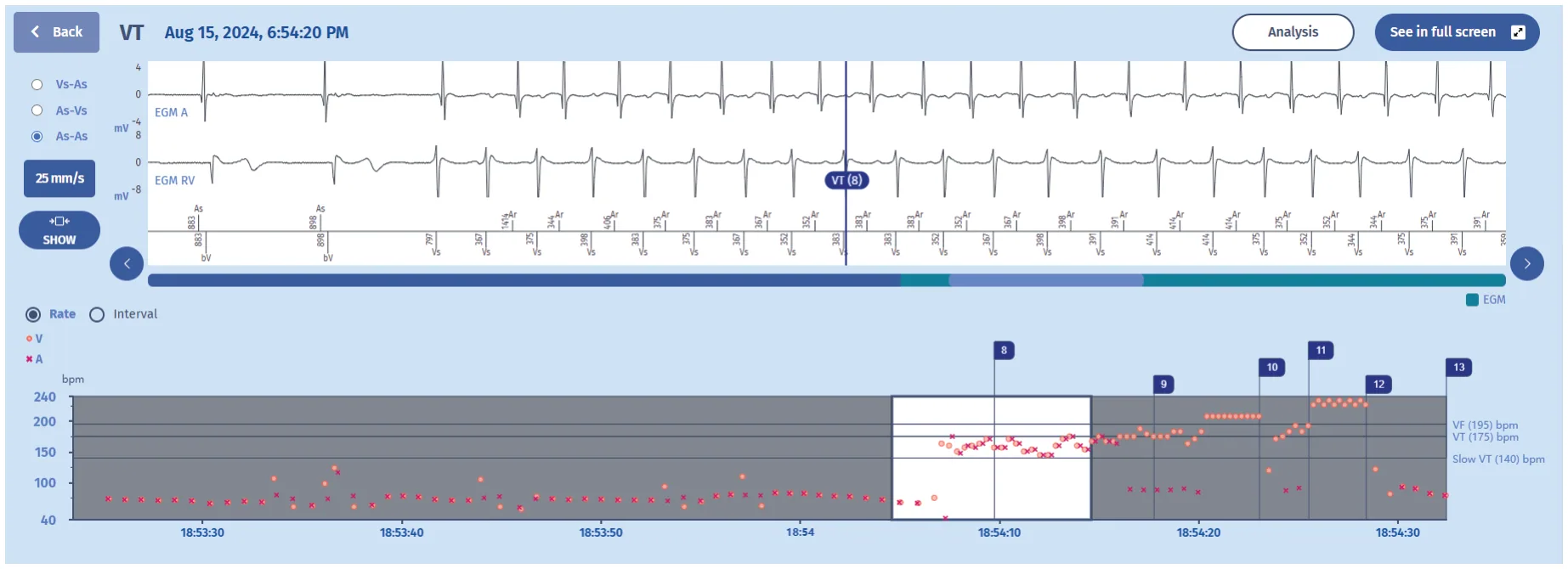Click the EGM RV channel label
The image size is (1568, 569).
point(174,180)
